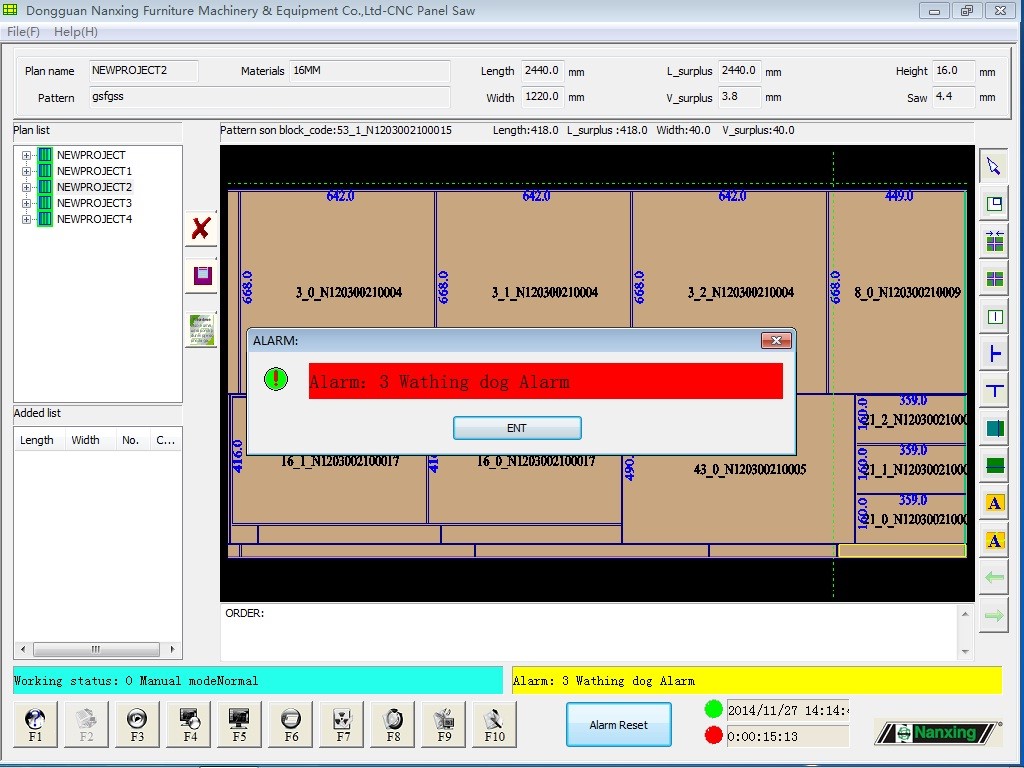Image resolution: width=1024 pixels, height=768 pixels.
Task: Select NEWPROJECT in the plan list
Action: (x=91, y=155)
